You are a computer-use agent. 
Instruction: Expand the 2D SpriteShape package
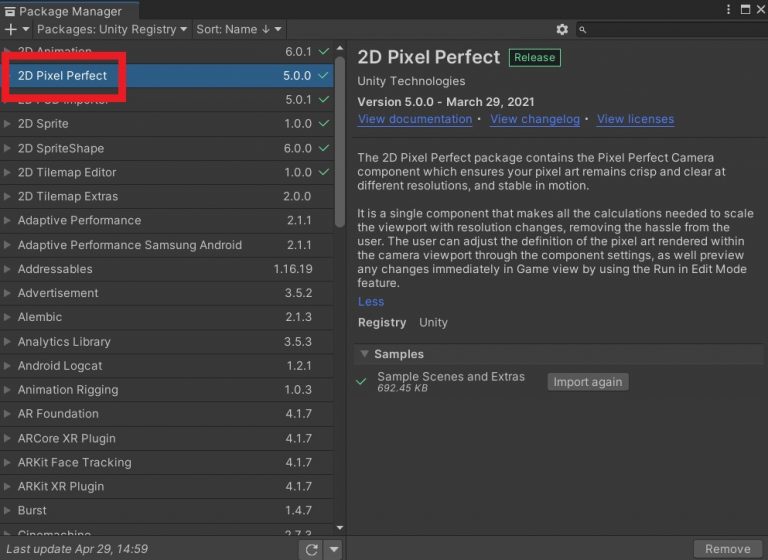tap(7, 148)
